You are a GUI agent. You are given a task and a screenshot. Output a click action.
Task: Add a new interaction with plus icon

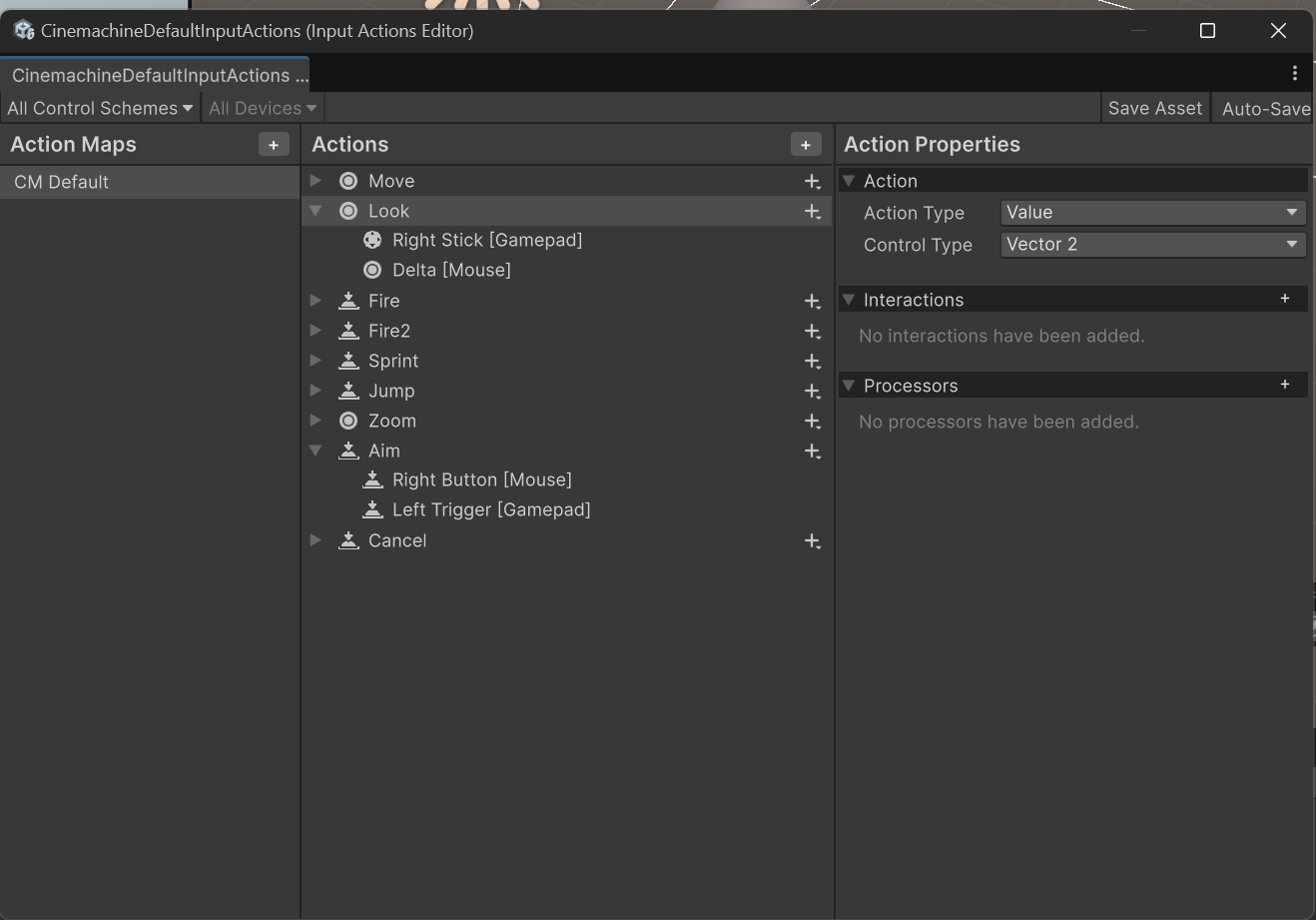click(x=1285, y=299)
